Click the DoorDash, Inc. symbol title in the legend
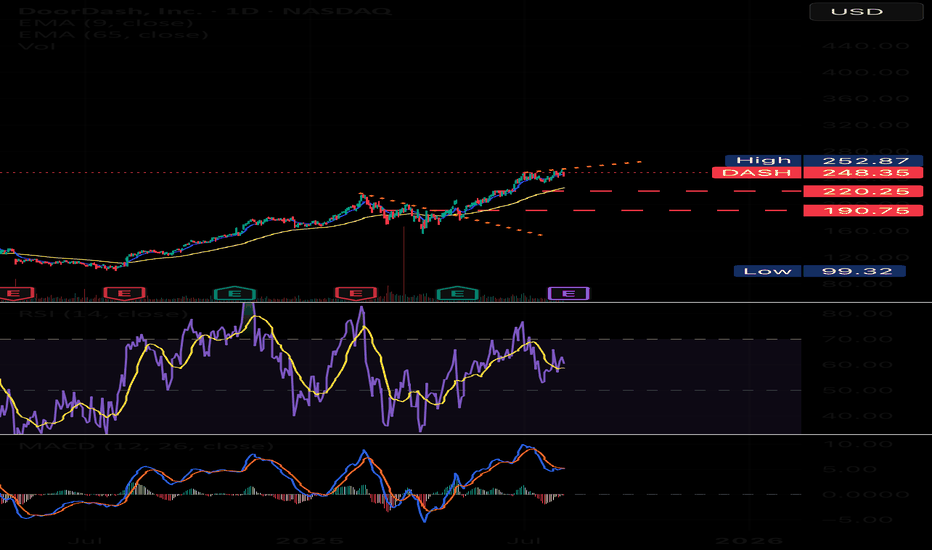 click(x=204, y=11)
